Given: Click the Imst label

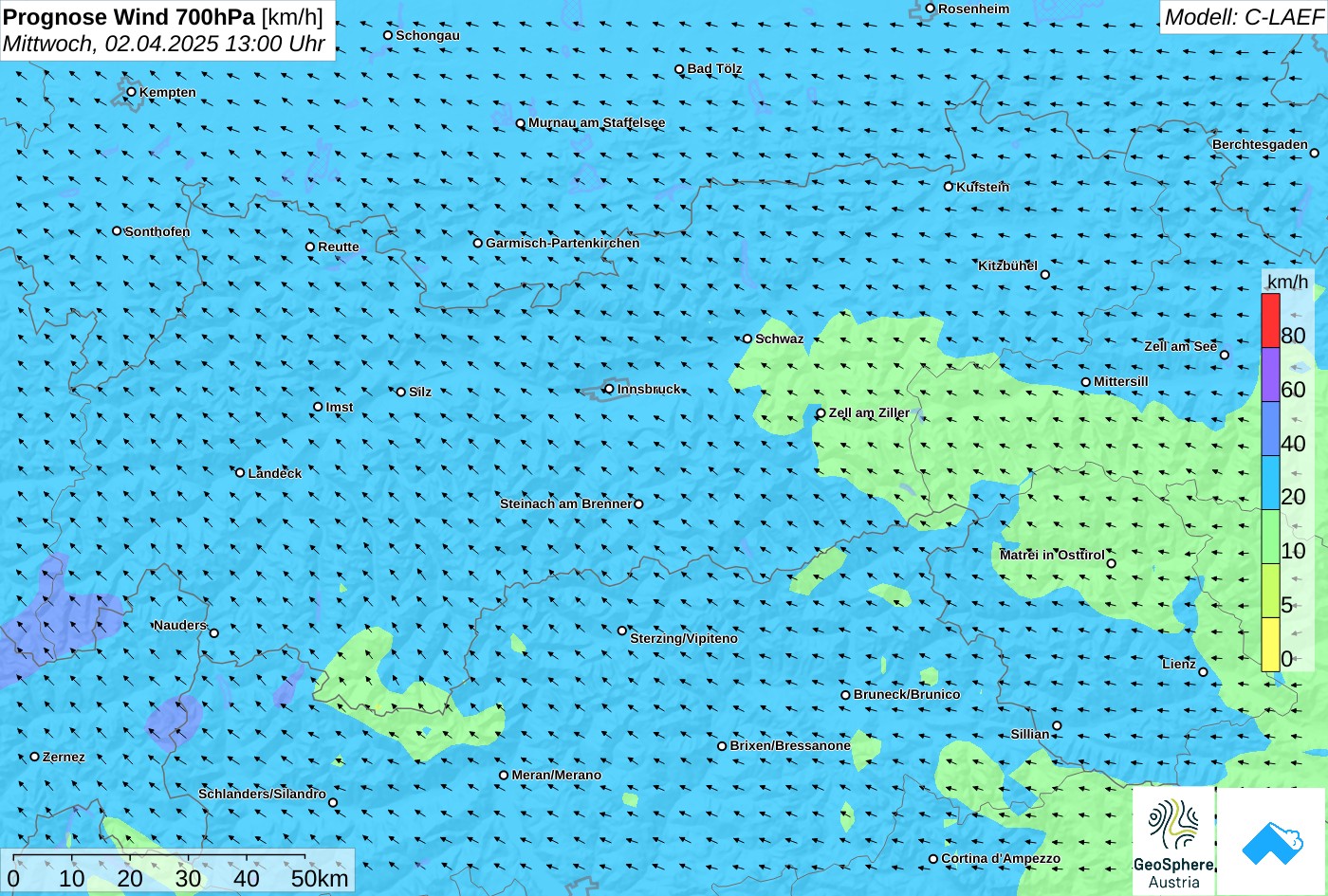Looking at the screenshot, I should 340,408.
